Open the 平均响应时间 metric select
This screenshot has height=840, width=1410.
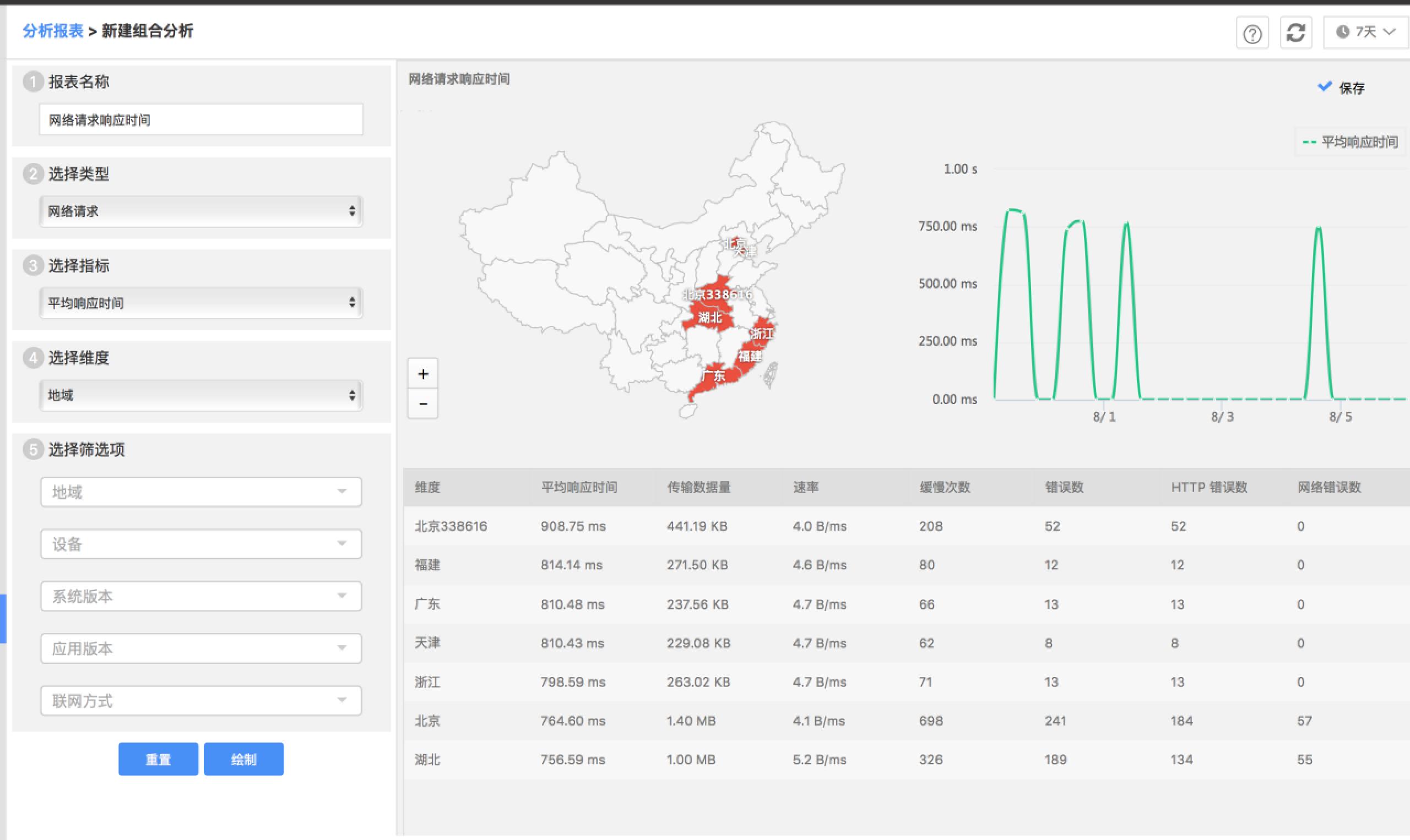[x=201, y=303]
